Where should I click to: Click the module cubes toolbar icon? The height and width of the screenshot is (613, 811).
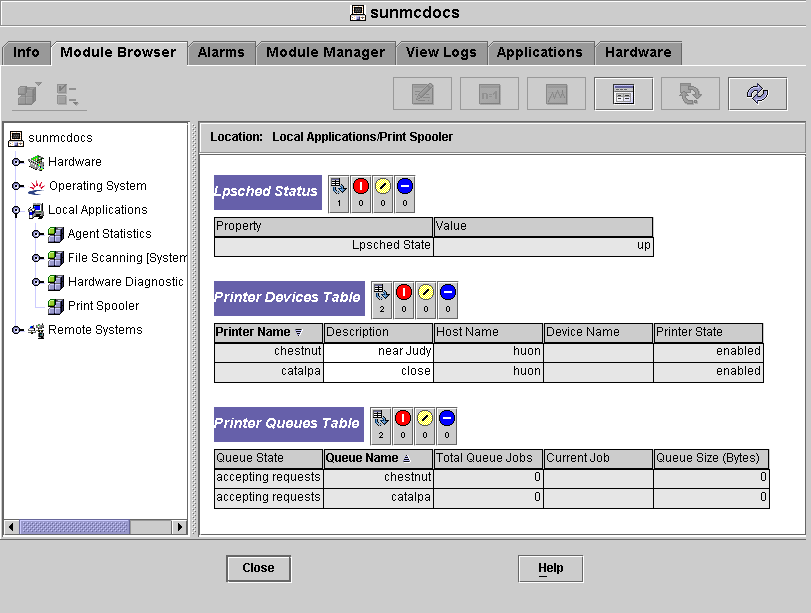click(x=28, y=94)
